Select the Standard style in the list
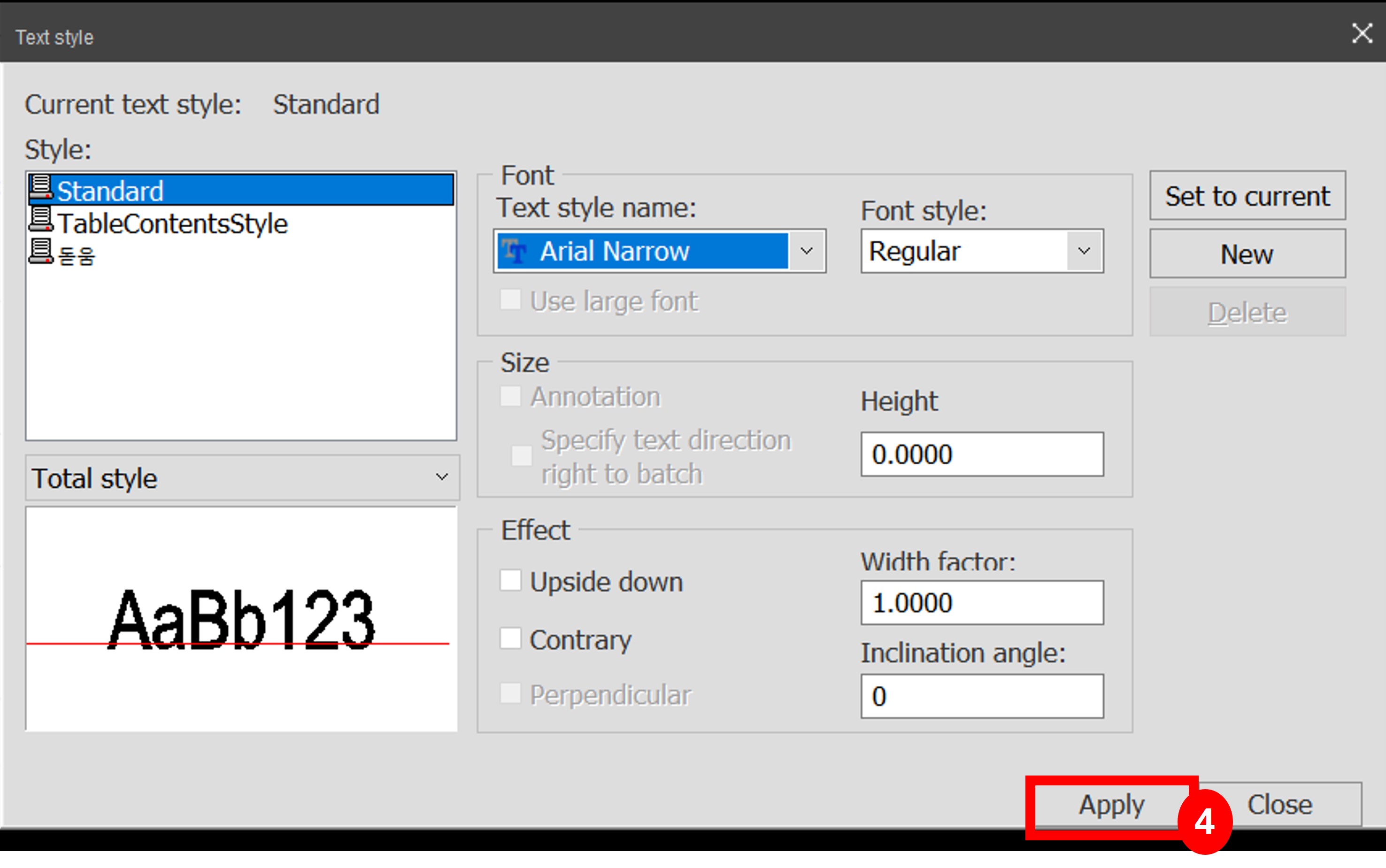This screenshot has height=868, width=1386. [240, 190]
